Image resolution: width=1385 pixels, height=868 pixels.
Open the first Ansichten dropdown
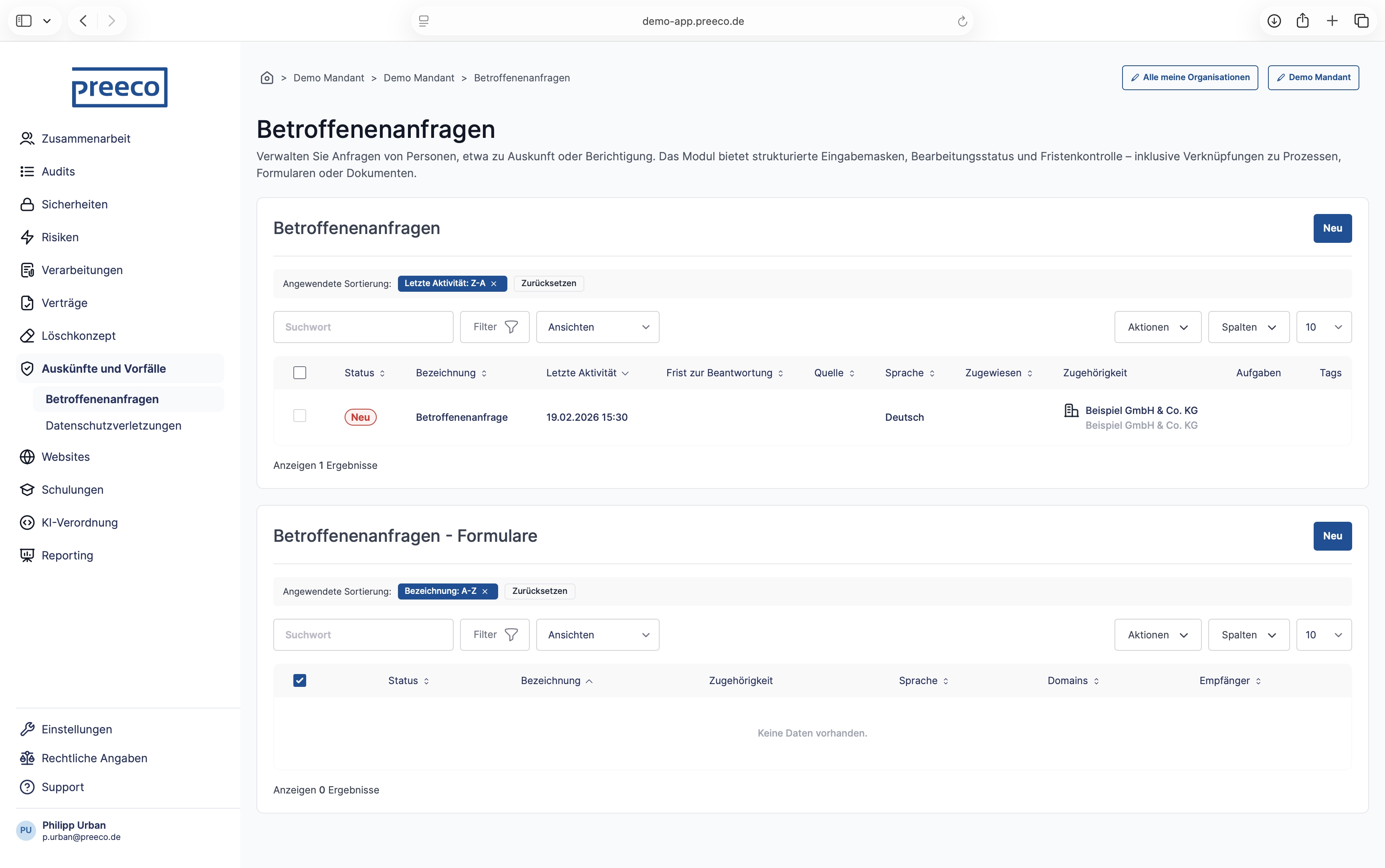tap(598, 327)
